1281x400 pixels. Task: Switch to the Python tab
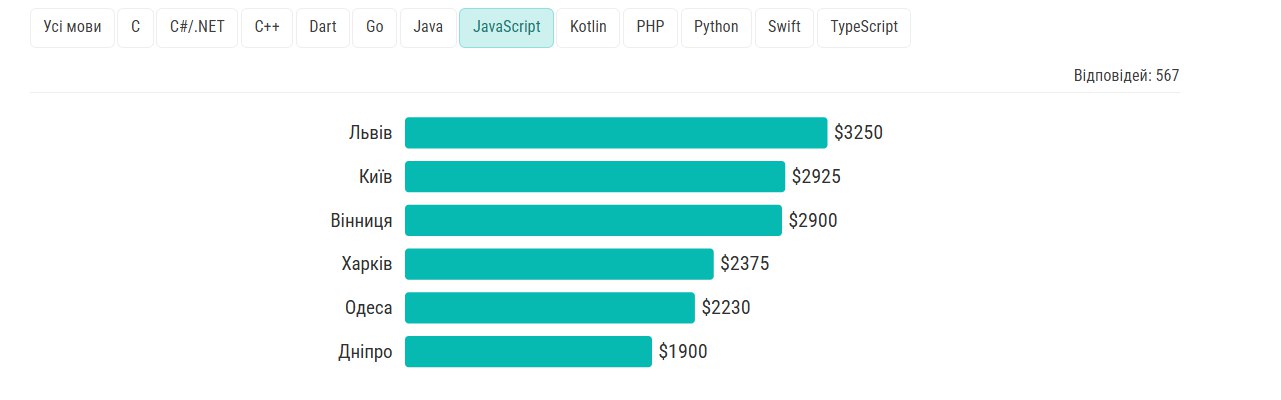click(x=716, y=28)
